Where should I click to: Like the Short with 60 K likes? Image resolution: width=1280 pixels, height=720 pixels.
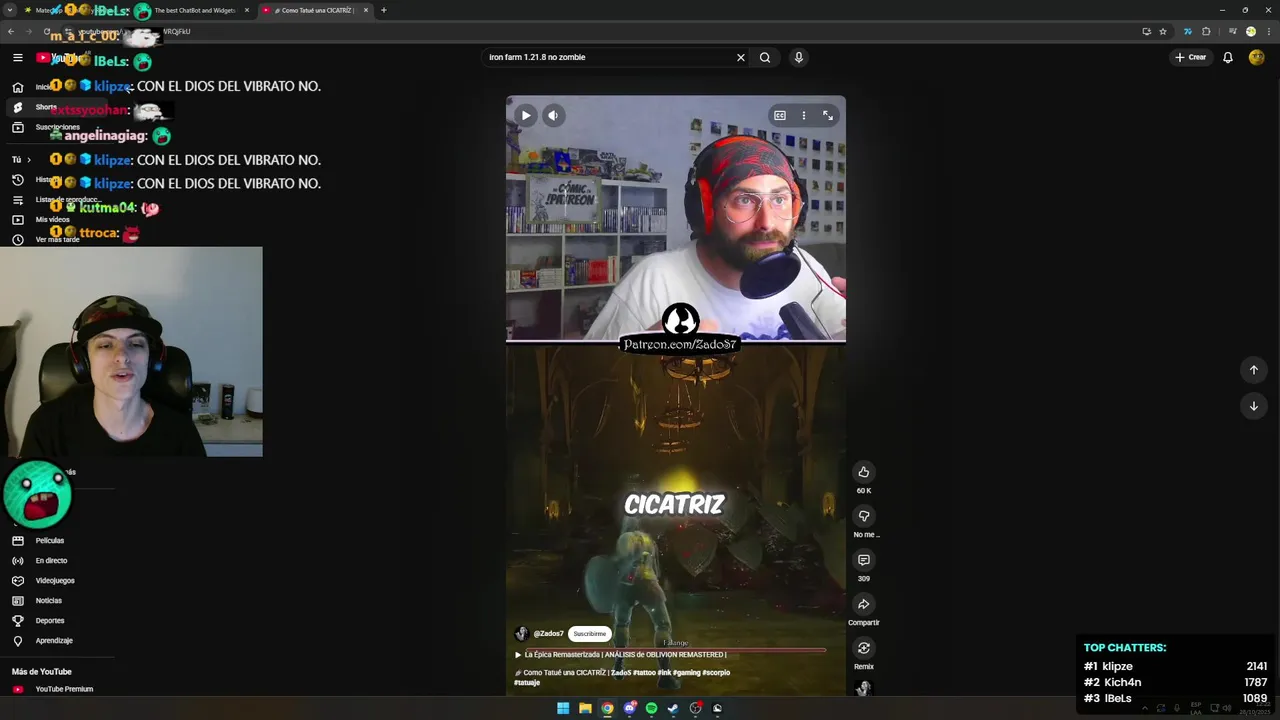pos(863,472)
